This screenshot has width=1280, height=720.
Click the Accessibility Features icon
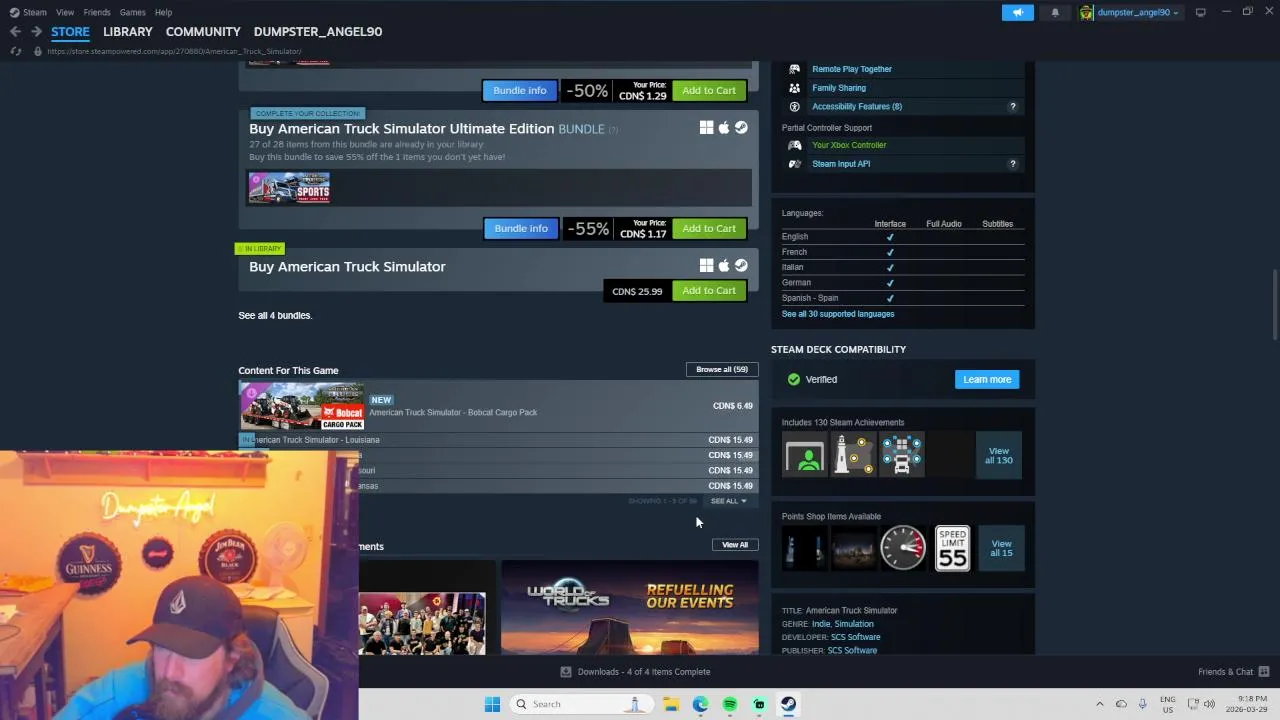(x=795, y=106)
